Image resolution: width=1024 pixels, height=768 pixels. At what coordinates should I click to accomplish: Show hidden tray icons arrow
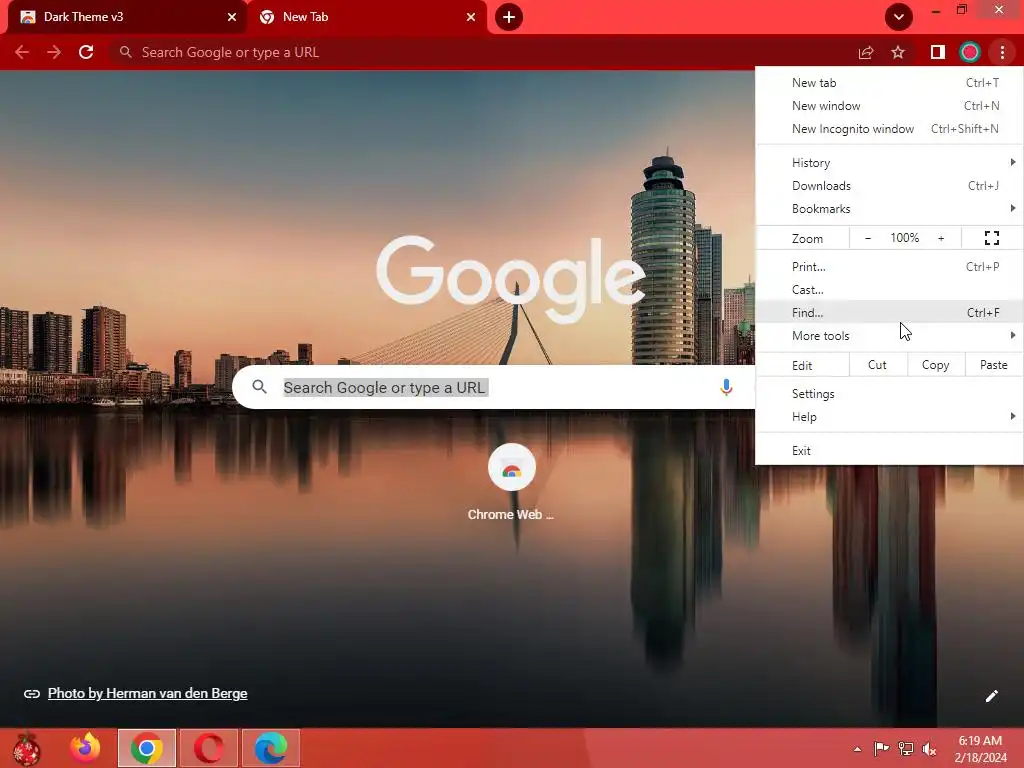point(857,749)
